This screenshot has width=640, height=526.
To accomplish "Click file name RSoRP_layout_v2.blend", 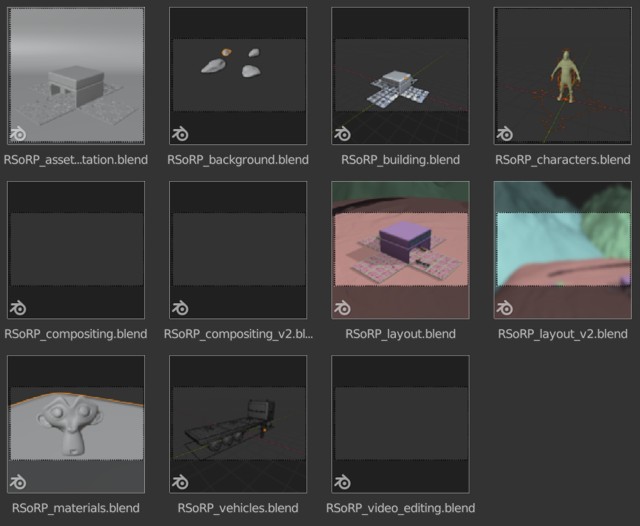I will click(x=562, y=334).
